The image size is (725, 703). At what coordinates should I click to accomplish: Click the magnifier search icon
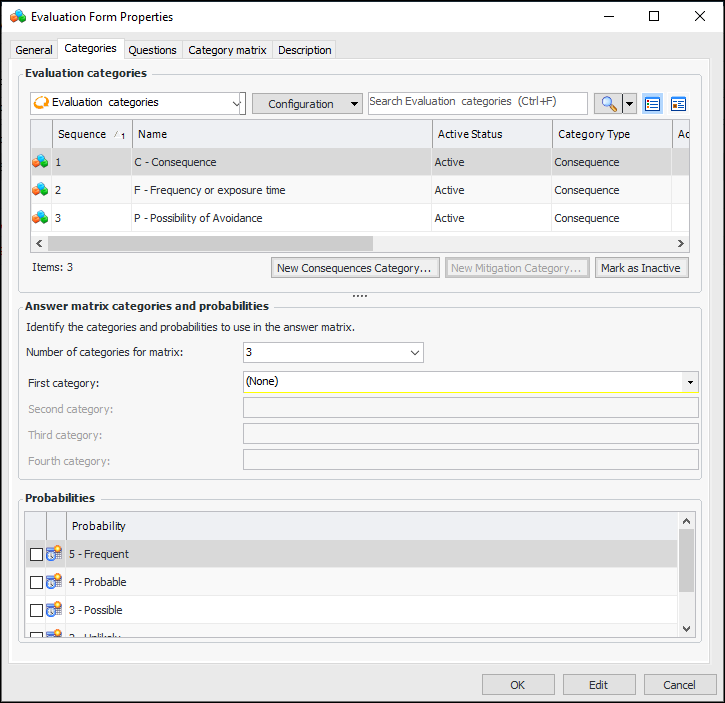pos(607,104)
